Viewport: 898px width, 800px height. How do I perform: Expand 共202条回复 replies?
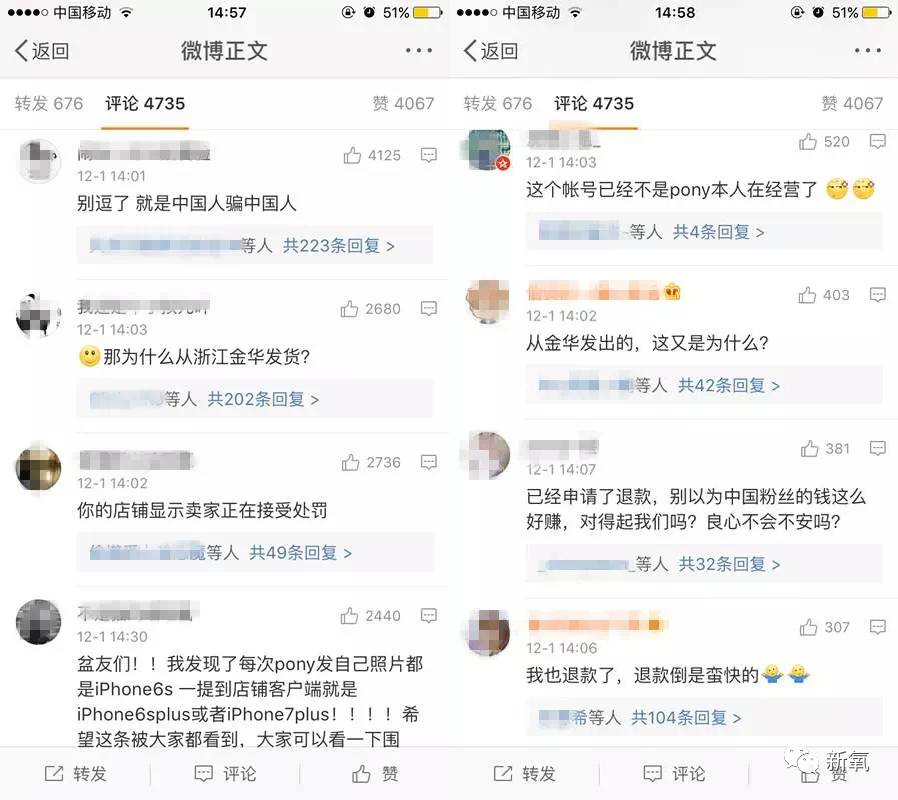(263, 399)
